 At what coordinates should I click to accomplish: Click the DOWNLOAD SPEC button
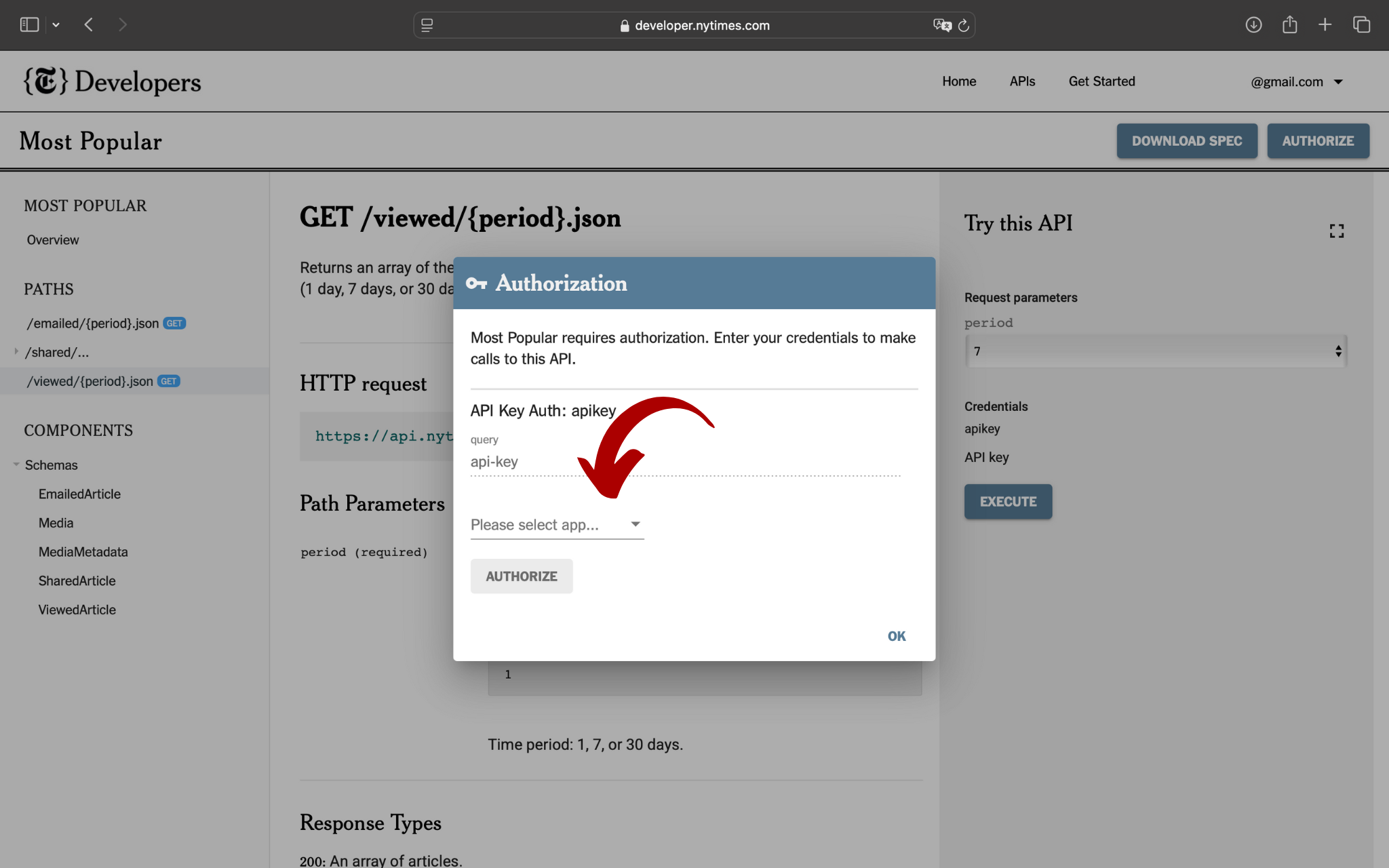pyautogui.click(x=1187, y=141)
